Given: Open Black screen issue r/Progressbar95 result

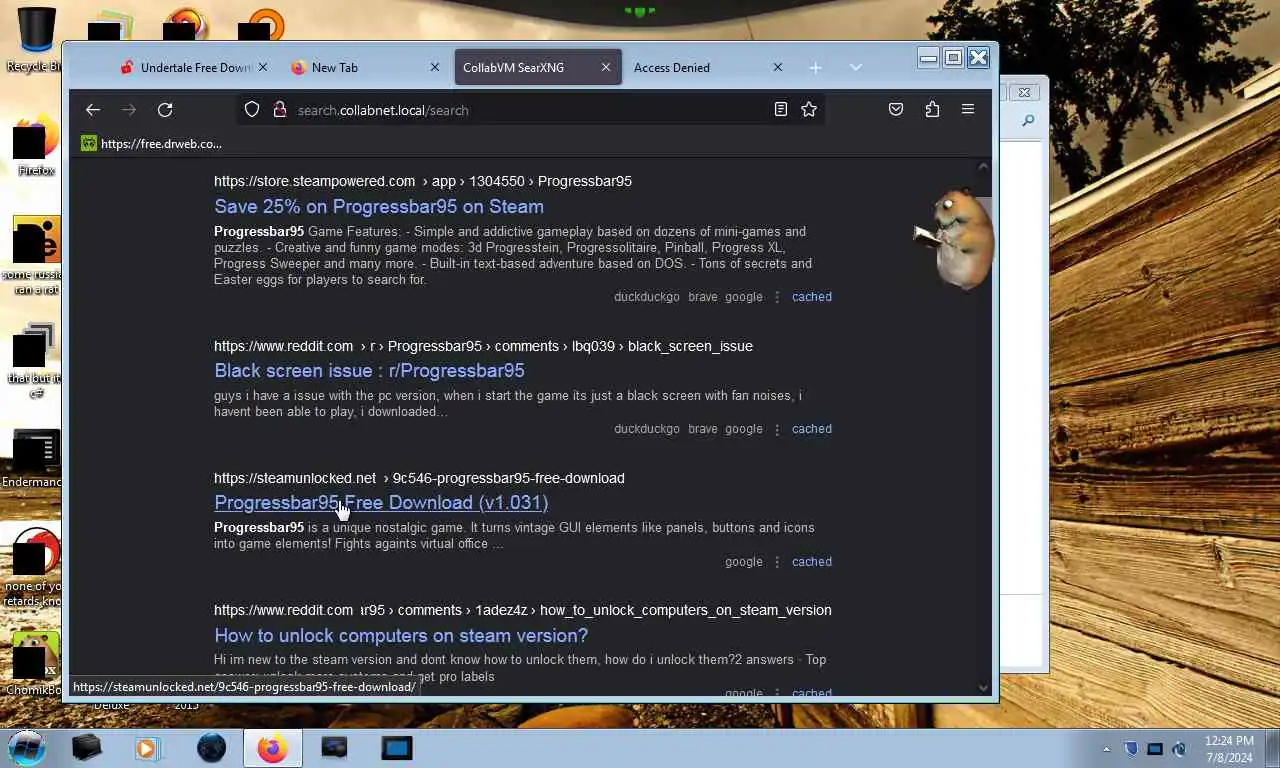Looking at the screenshot, I should click(x=369, y=371).
